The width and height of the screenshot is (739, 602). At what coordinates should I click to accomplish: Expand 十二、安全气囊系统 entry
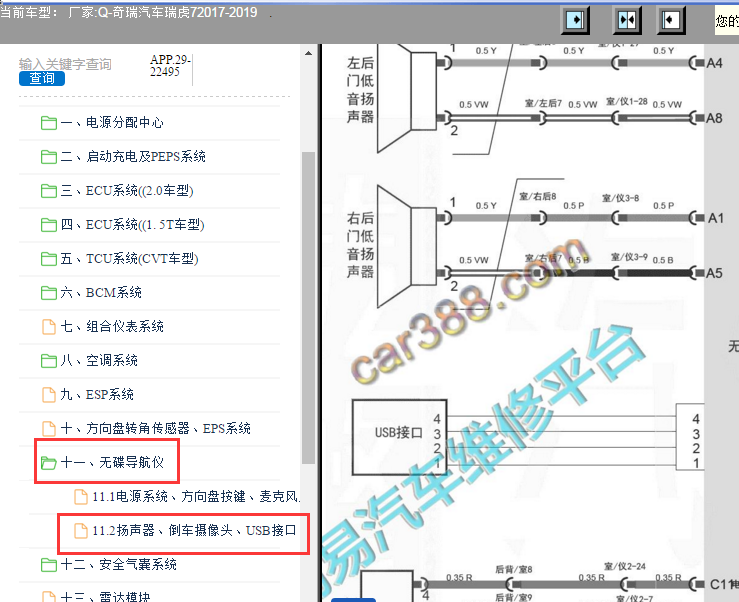pyautogui.click(x=118, y=564)
